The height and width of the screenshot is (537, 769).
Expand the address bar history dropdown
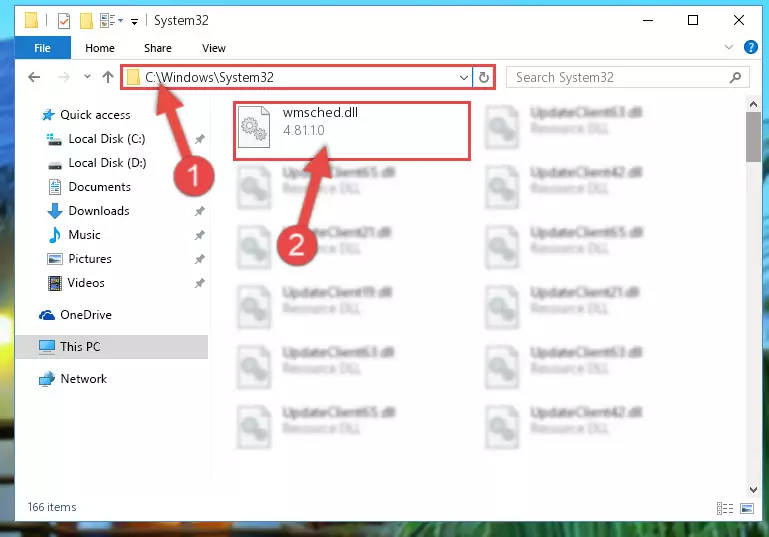463,77
